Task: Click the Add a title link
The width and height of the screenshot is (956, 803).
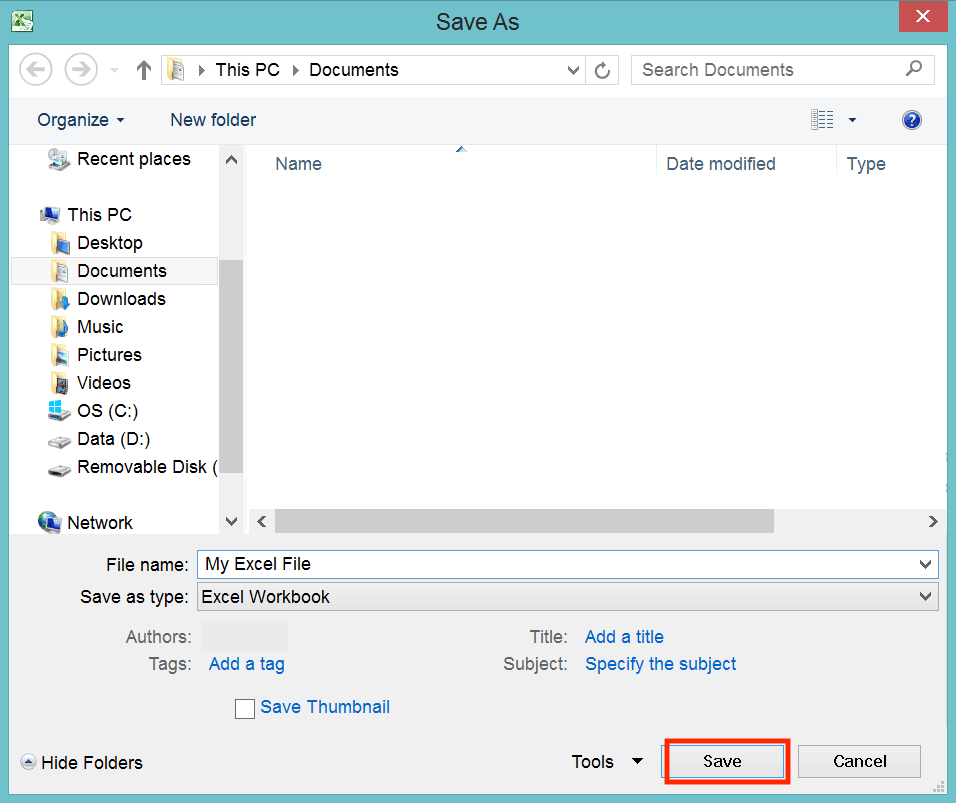Action: pyautogui.click(x=624, y=637)
